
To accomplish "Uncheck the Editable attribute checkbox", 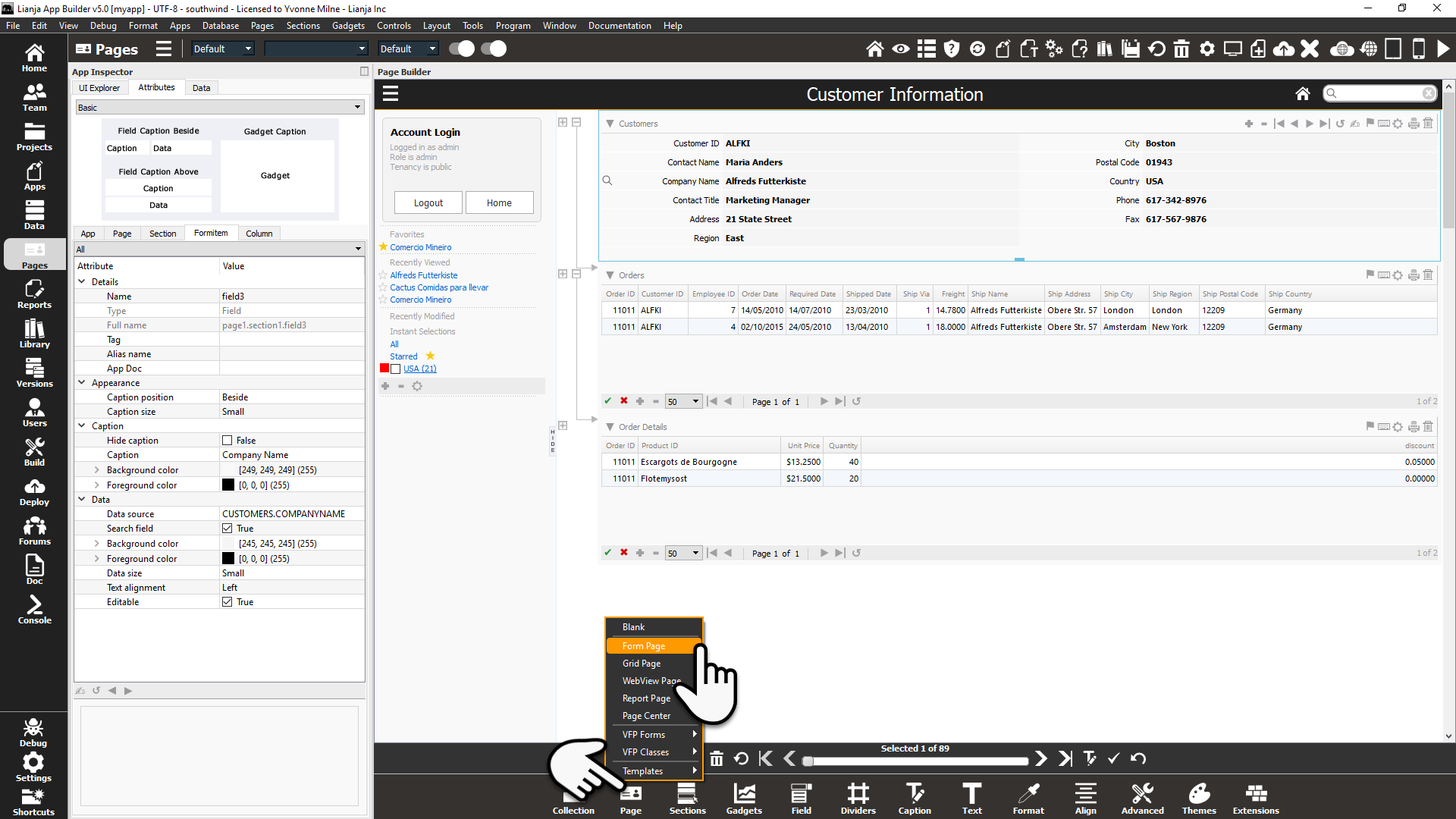I will [227, 602].
